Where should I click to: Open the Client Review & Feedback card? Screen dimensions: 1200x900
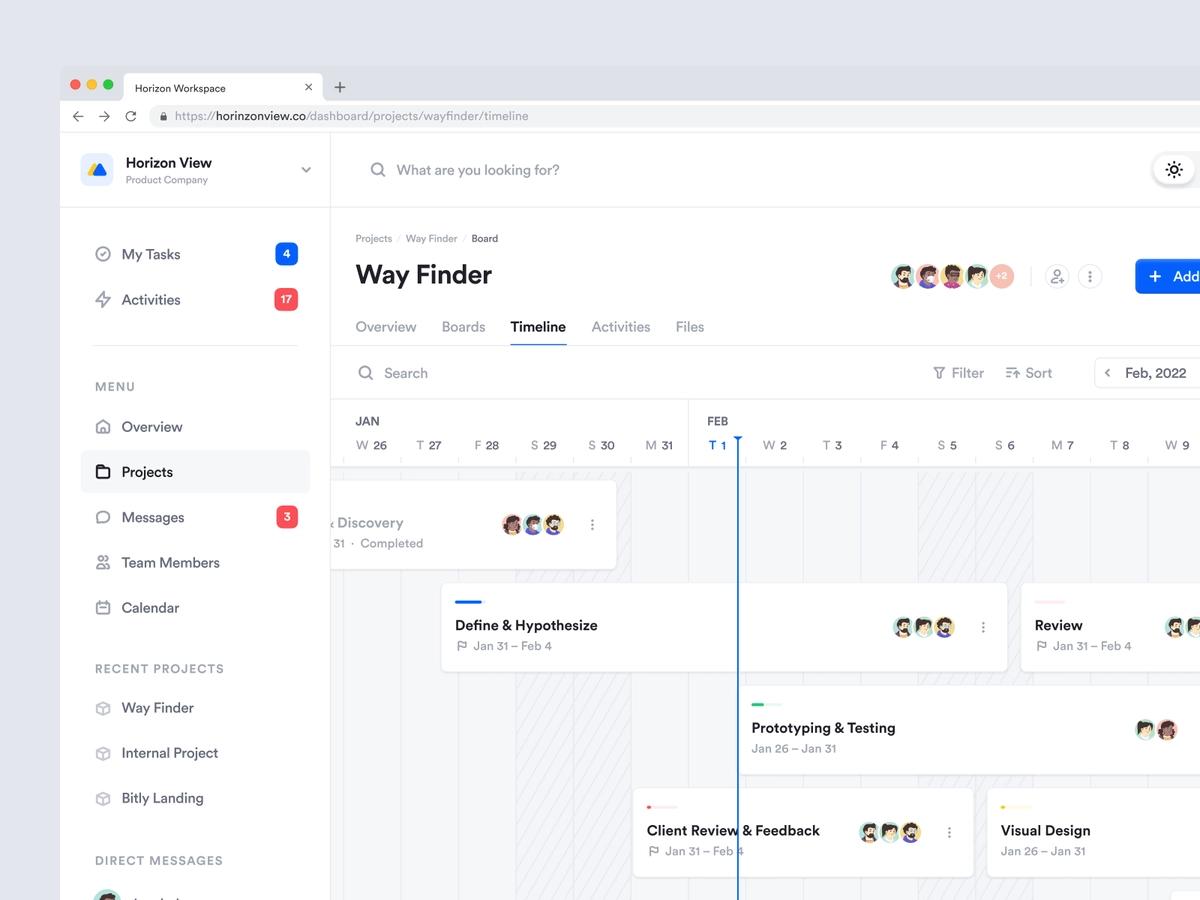[x=803, y=832]
